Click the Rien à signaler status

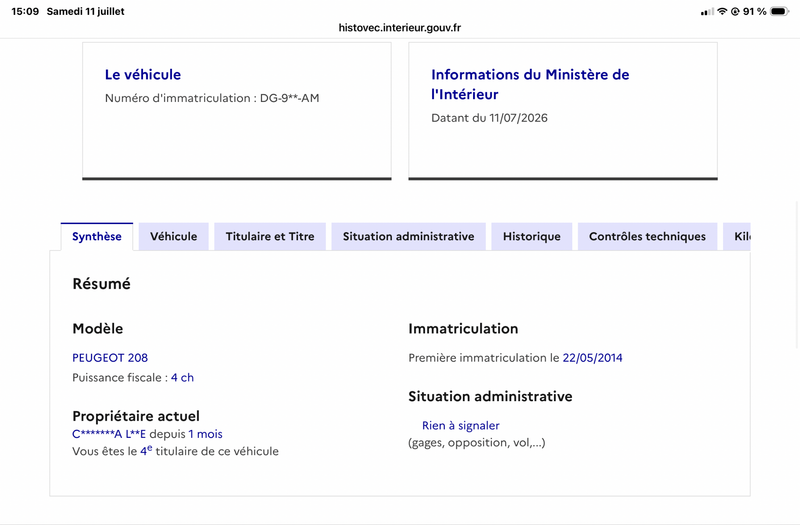[x=461, y=426]
